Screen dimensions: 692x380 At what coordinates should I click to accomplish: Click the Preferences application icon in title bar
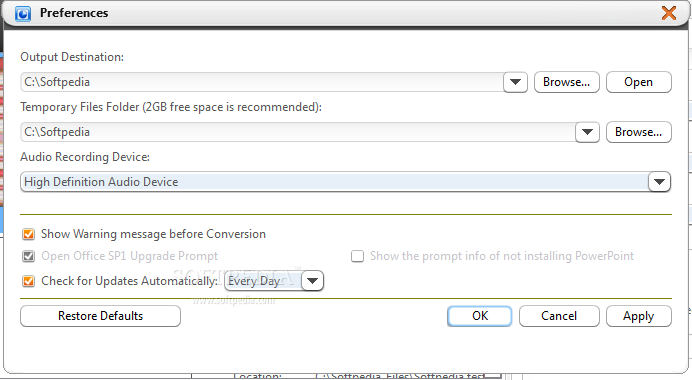(x=23, y=13)
